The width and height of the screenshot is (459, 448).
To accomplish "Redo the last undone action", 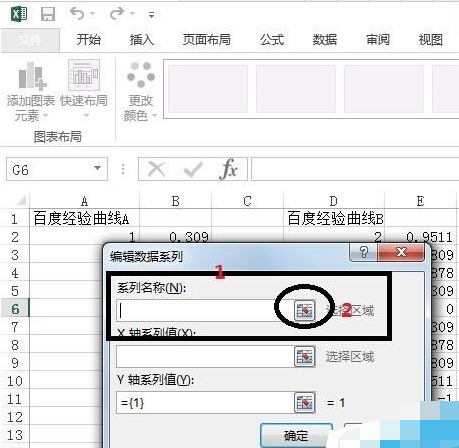I will [117, 14].
